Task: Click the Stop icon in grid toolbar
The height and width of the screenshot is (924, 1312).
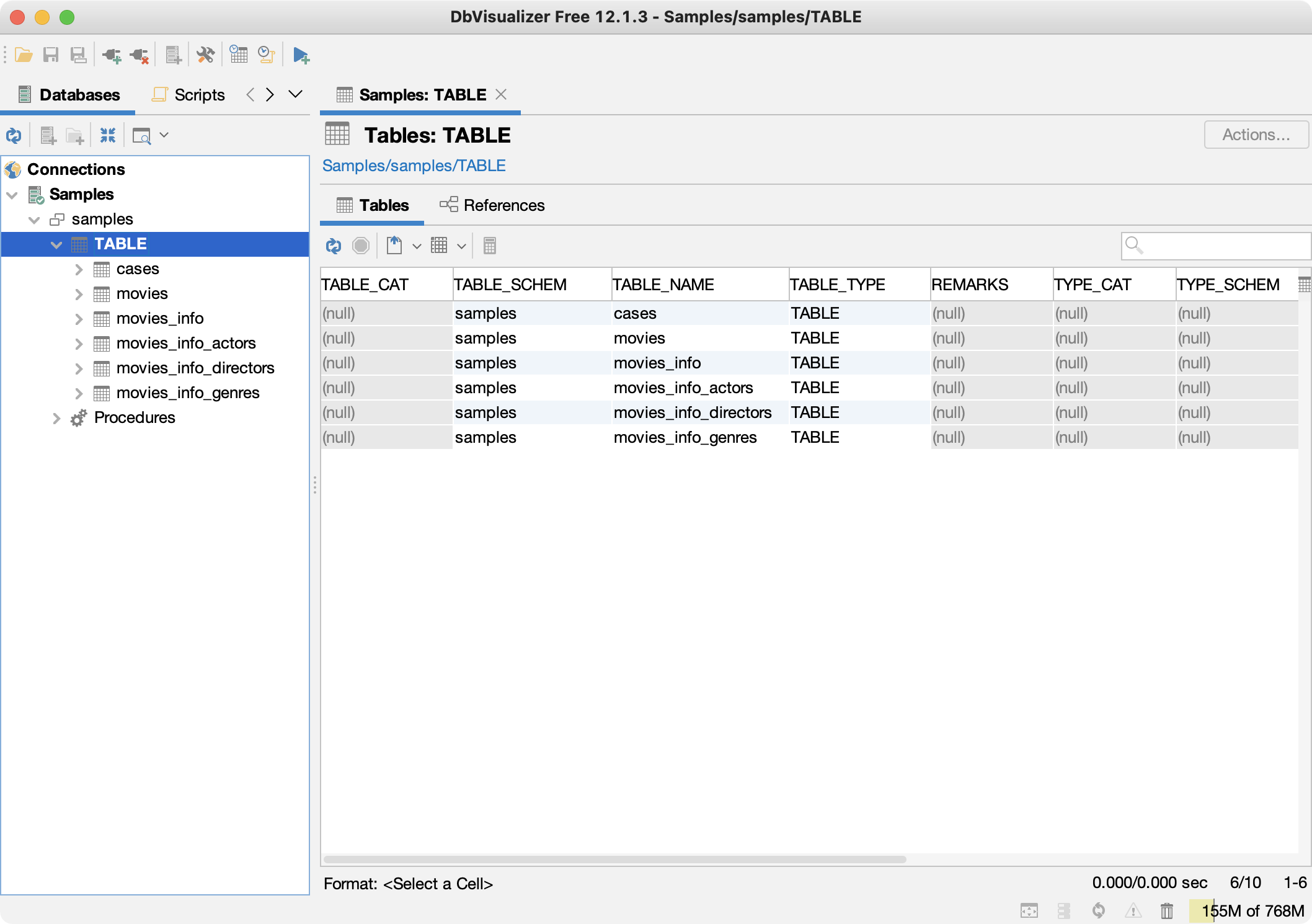Action: click(x=361, y=246)
